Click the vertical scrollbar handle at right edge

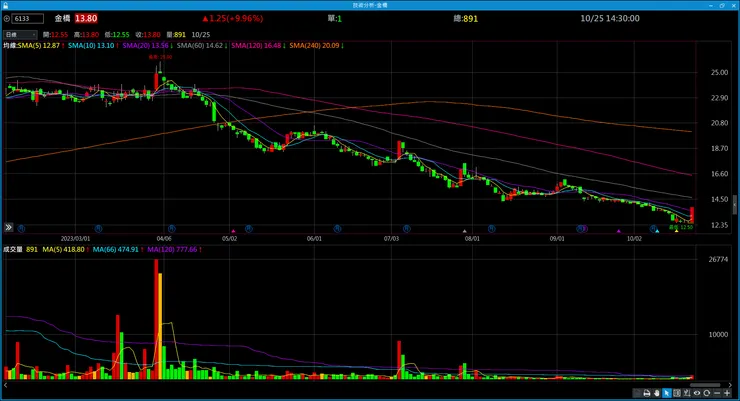(734, 205)
